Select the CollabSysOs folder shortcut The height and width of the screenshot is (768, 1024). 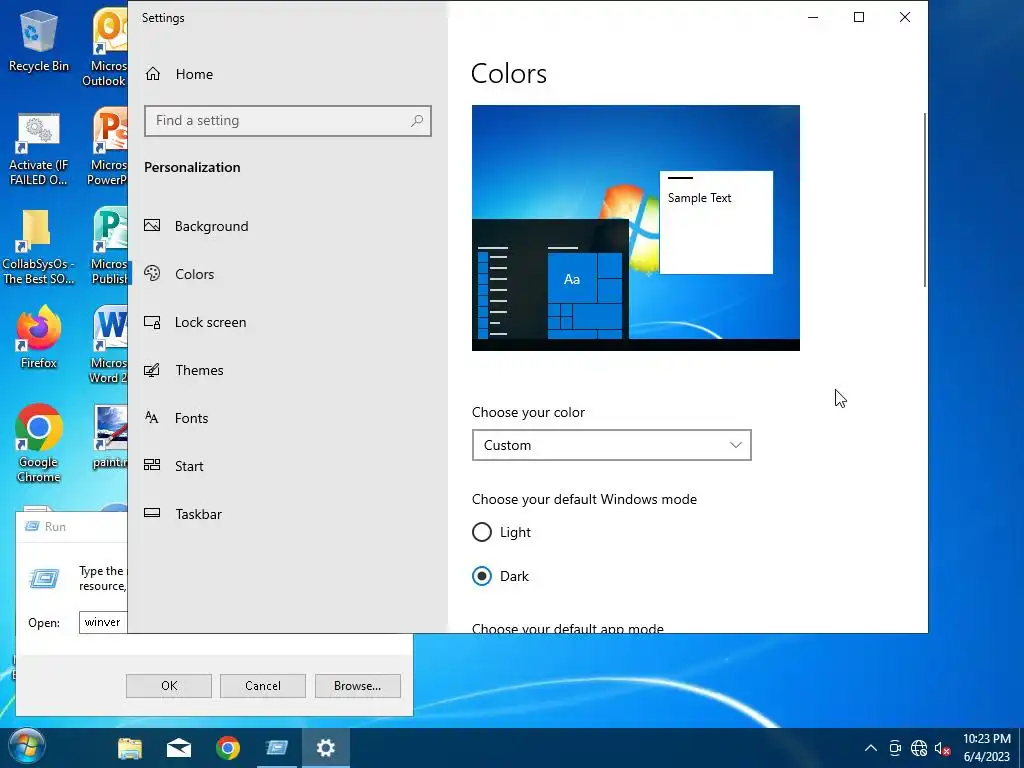click(39, 248)
